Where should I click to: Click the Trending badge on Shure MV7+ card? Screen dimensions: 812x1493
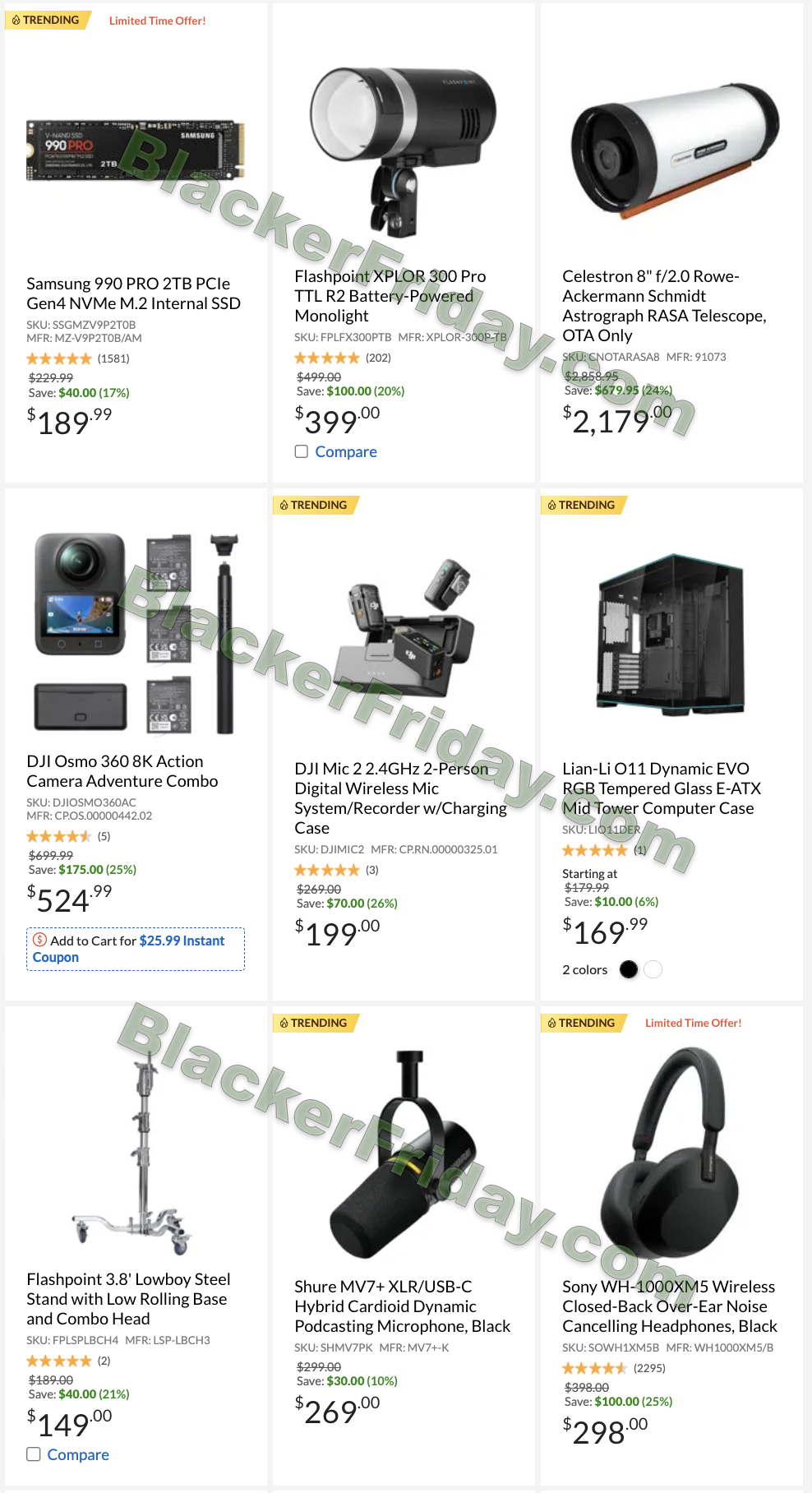[x=316, y=1023]
